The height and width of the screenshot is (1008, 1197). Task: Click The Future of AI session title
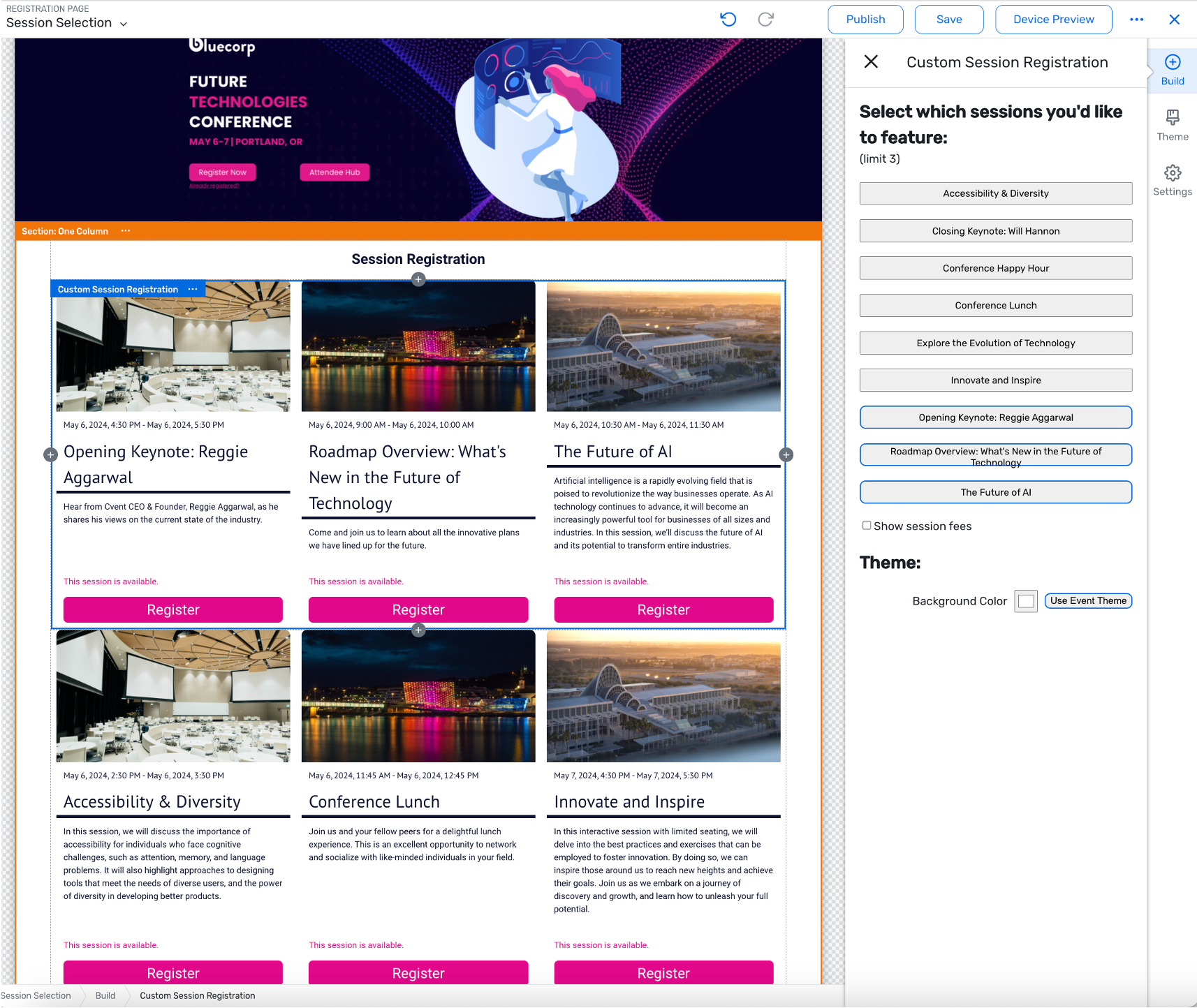point(613,452)
